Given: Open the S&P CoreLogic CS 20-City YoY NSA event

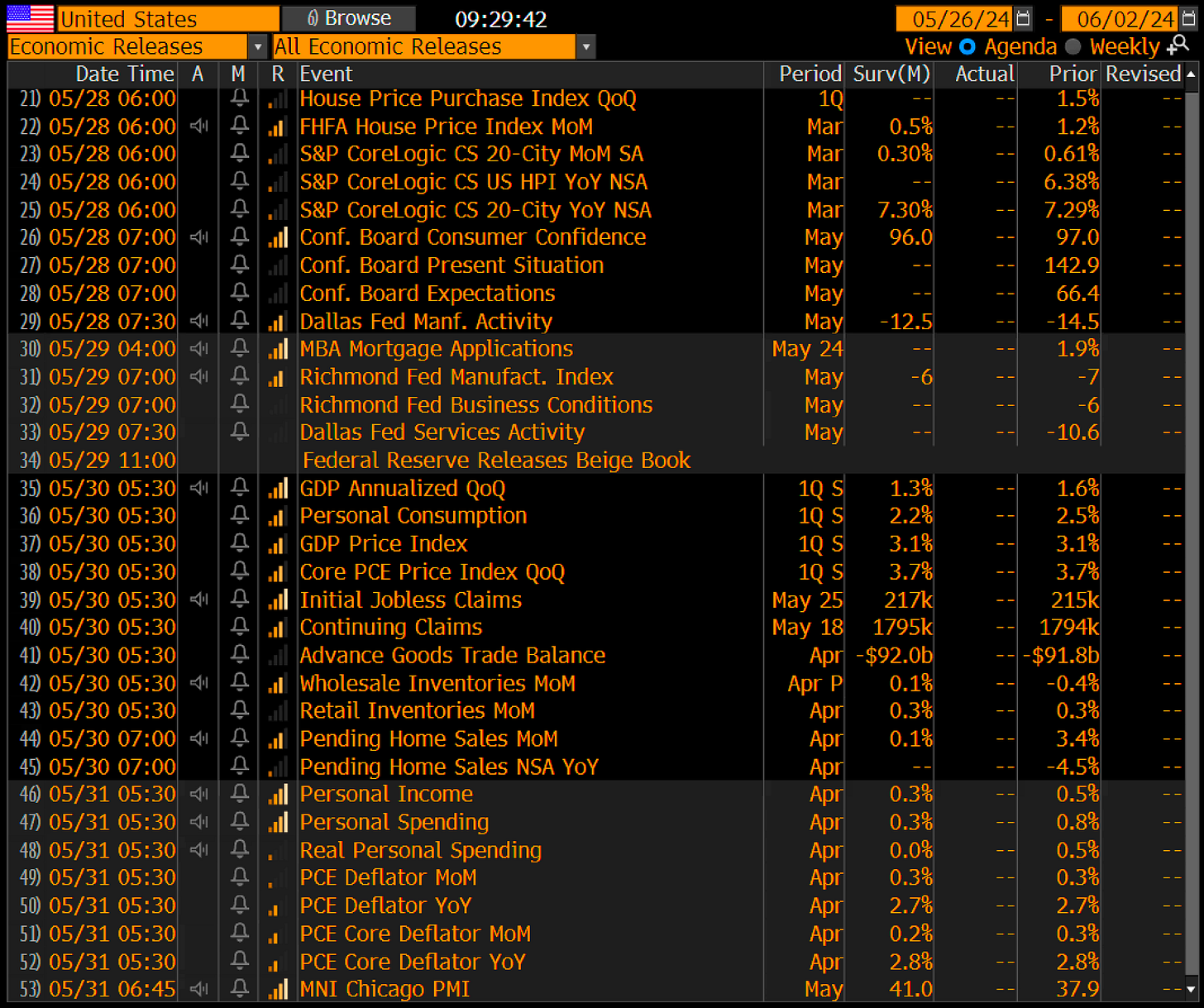Looking at the screenshot, I should (475, 210).
